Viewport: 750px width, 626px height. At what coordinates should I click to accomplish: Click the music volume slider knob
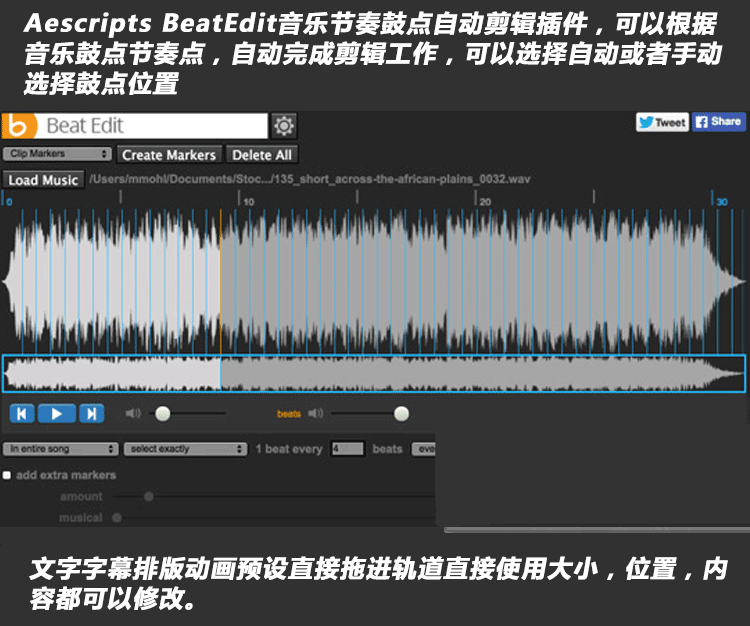[163, 414]
